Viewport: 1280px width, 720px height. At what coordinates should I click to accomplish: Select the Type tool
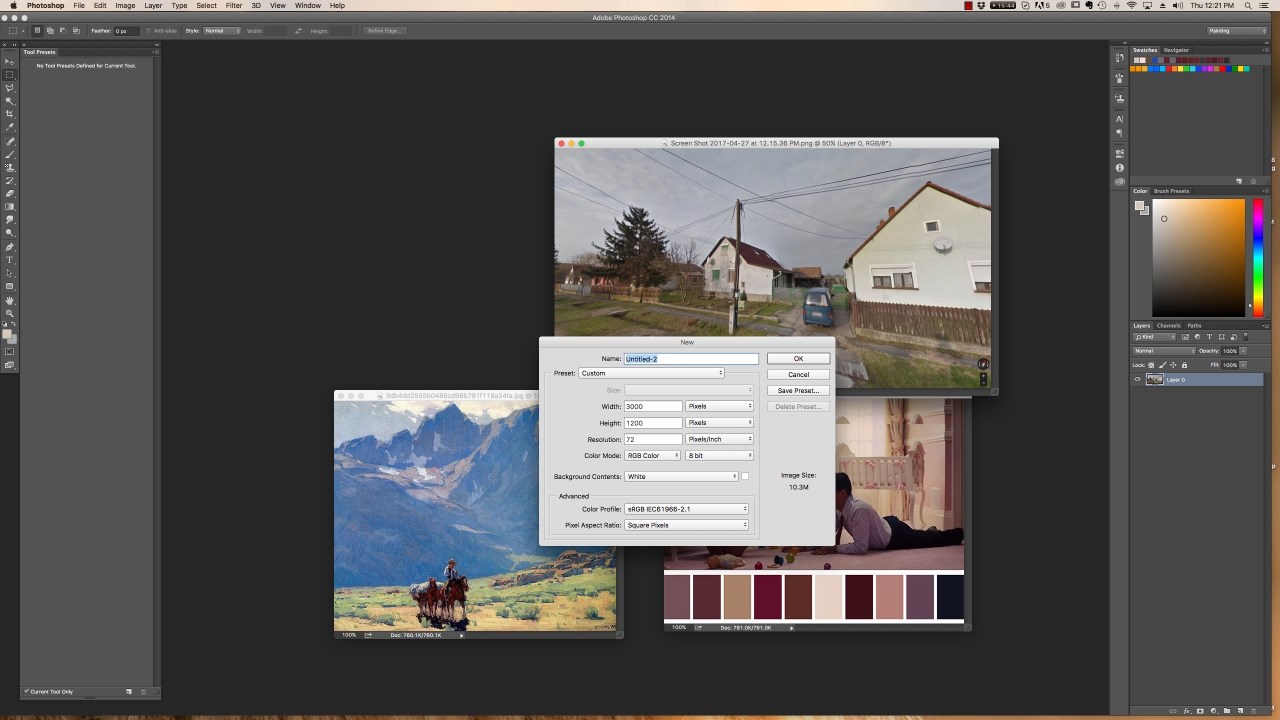point(10,260)
